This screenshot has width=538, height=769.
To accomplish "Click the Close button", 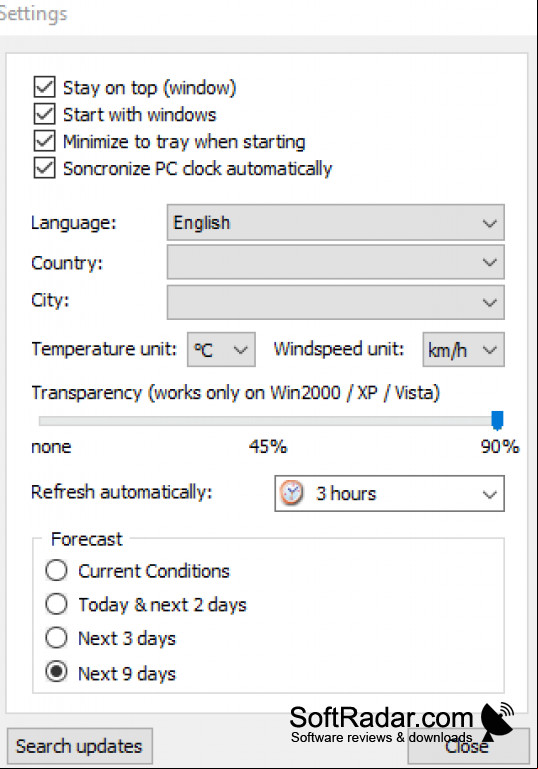I will [468, 746].
